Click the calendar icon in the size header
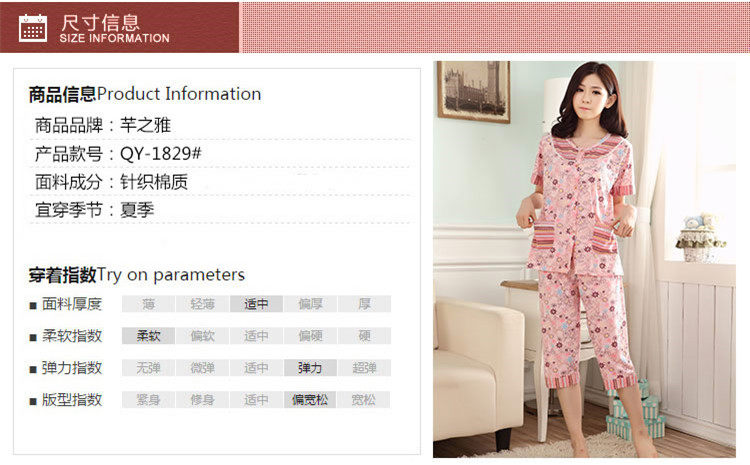The image size is (750, 465). [x=33, y=28]
